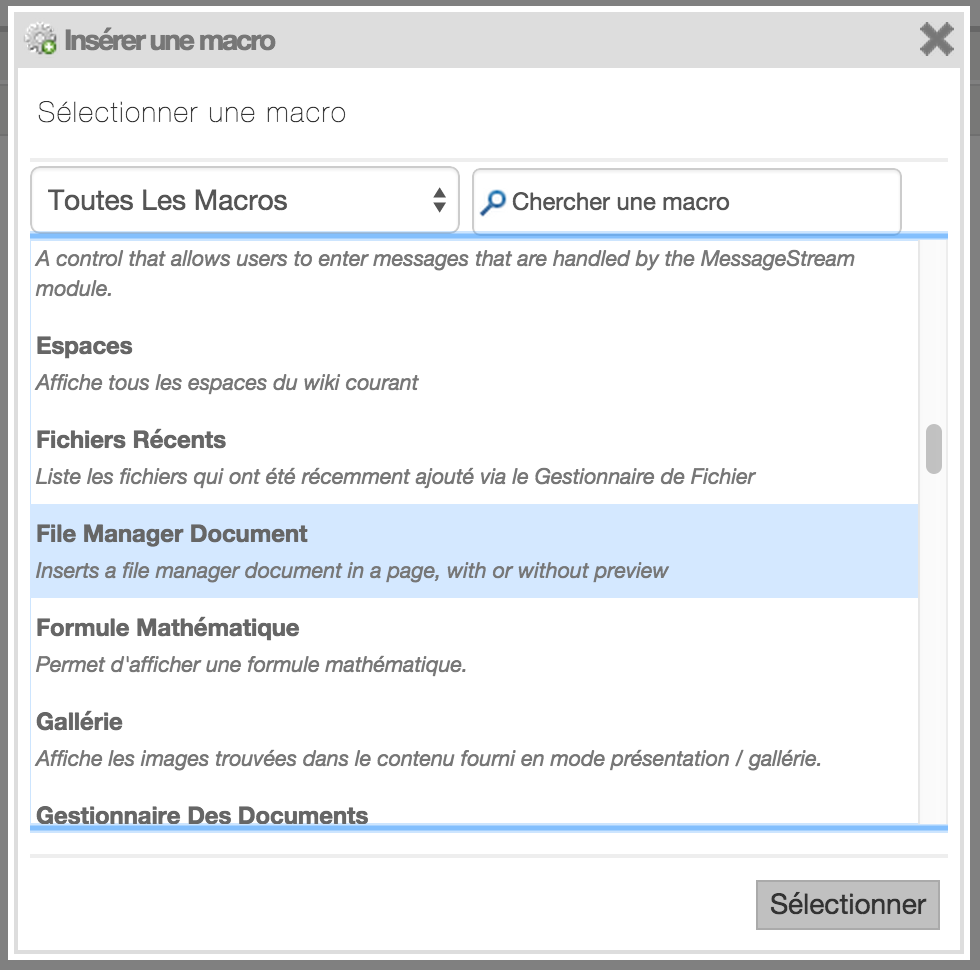The height and width of the screenshot is (970, 980).
Task: Click the dropdown arrows of category selector
Action: (x=439, y=200)
